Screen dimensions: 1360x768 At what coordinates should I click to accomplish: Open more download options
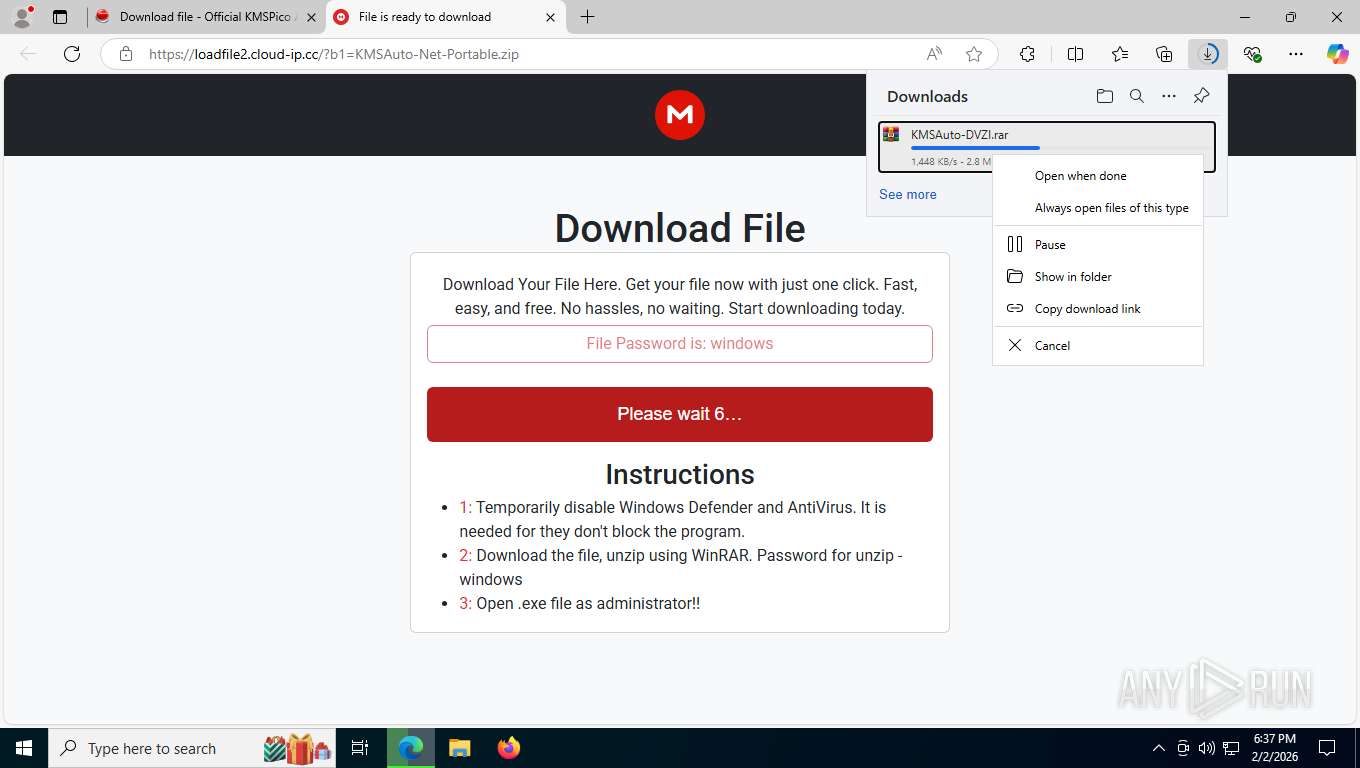(1168, 96)
